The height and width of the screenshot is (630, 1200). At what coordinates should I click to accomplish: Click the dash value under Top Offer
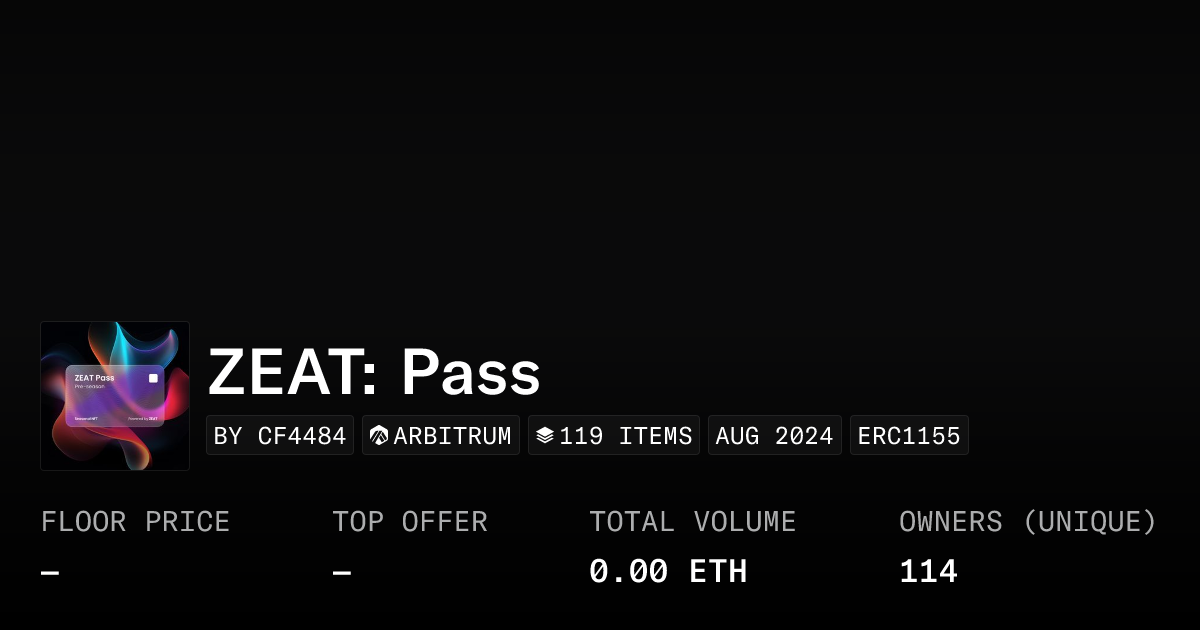coord(342,572)
